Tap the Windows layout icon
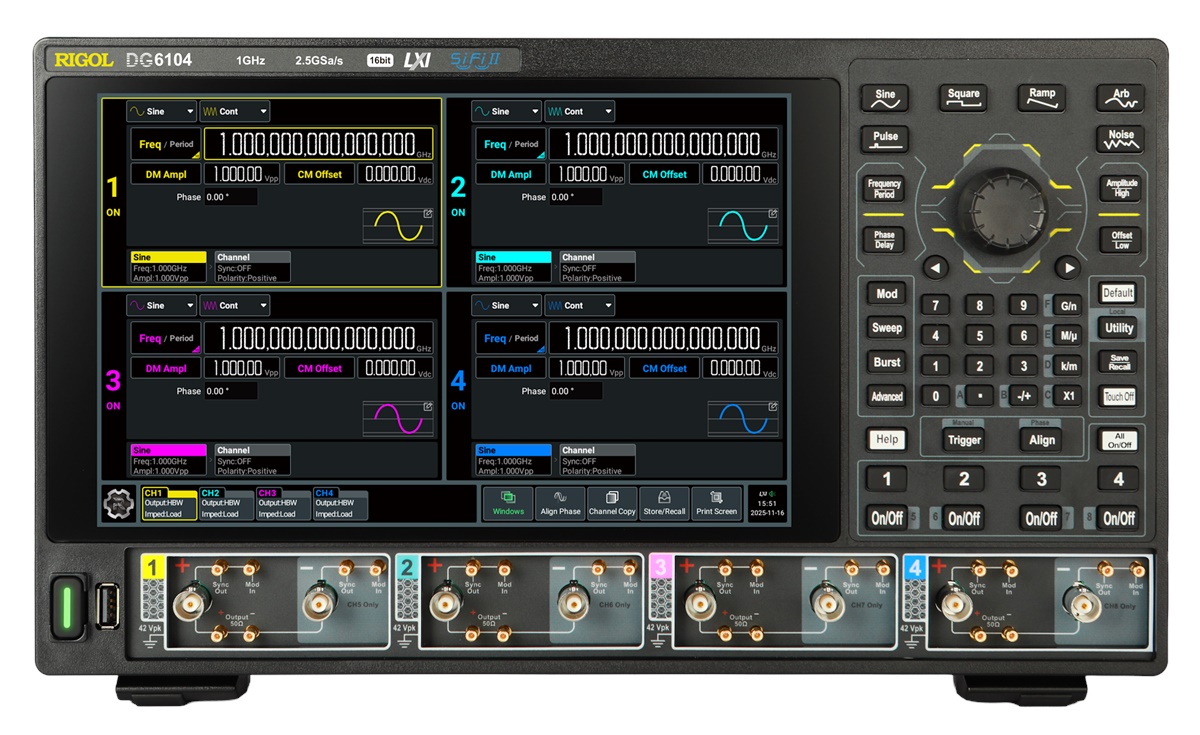Image resolution: width=1200 pixels, height=735 pixels. click(508, 503)
